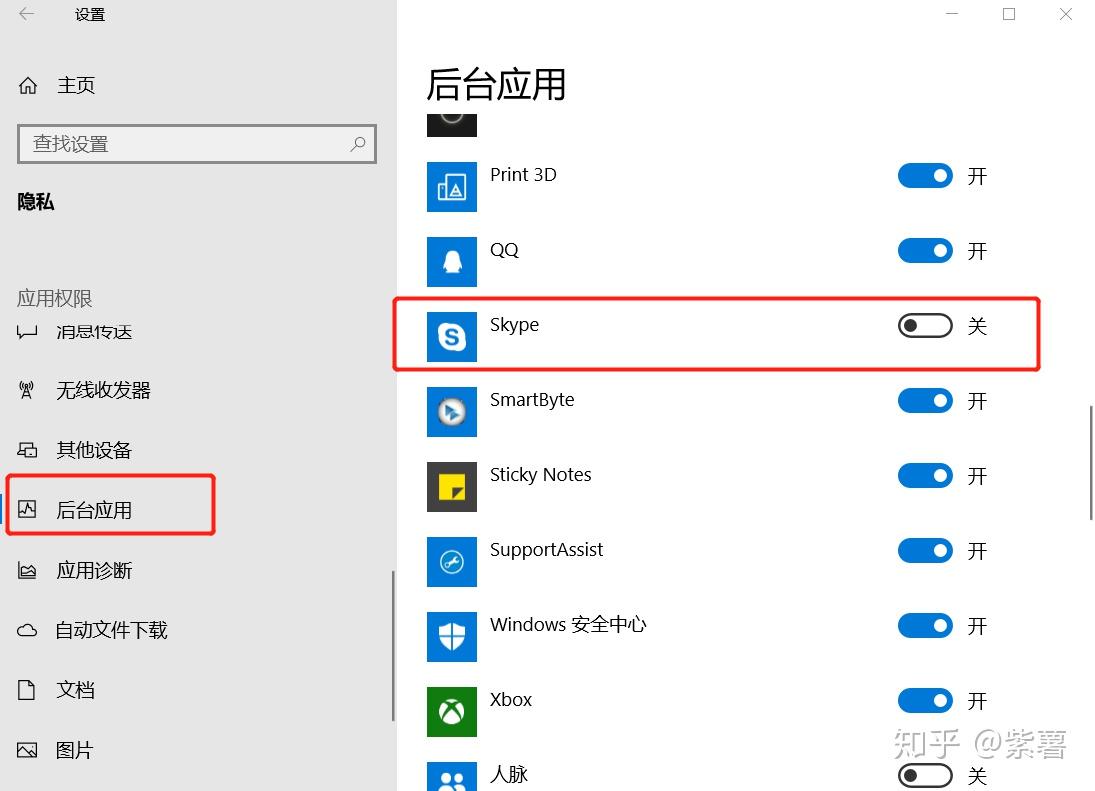Click the Skype app name

(x=514, y=325)
